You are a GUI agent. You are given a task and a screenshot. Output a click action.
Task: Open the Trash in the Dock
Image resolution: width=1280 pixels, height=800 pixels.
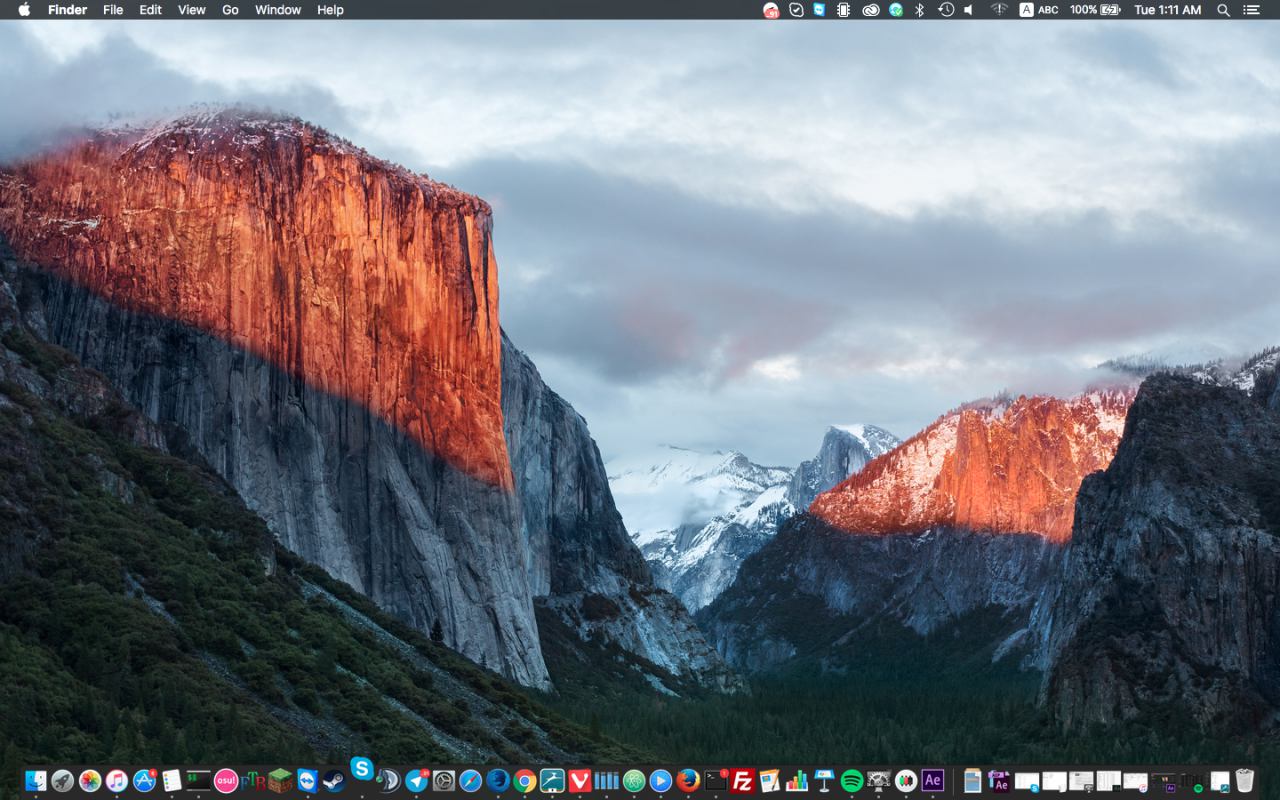click(1245, 781)
